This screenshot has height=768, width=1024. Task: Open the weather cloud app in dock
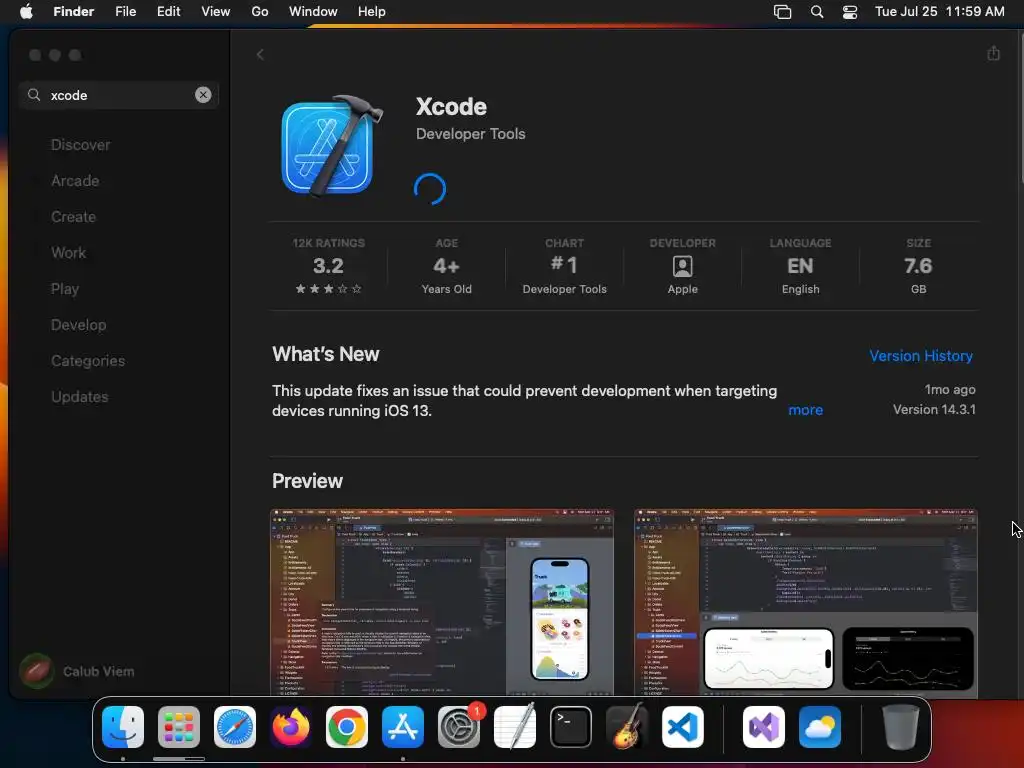coord(820,727)
